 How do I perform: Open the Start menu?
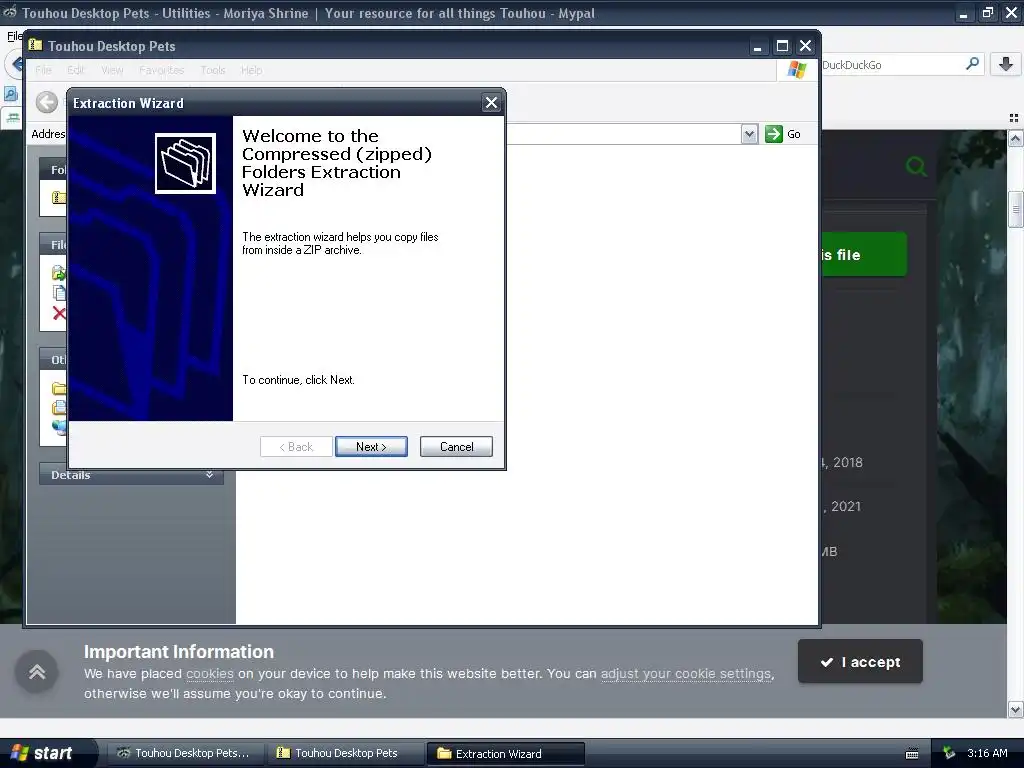click(43, 753)
